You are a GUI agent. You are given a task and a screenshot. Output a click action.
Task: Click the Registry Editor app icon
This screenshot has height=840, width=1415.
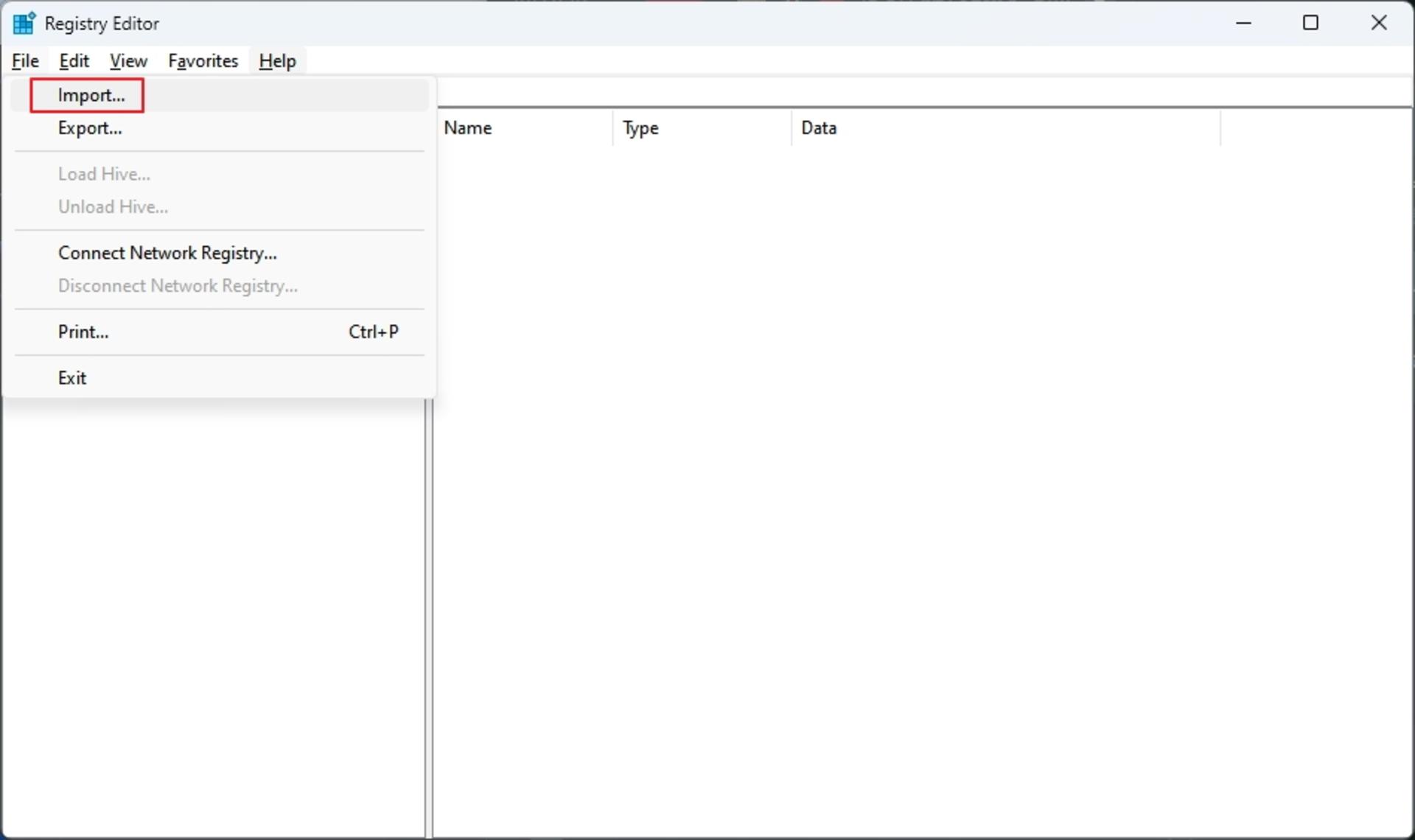click(x=24, y=23)
